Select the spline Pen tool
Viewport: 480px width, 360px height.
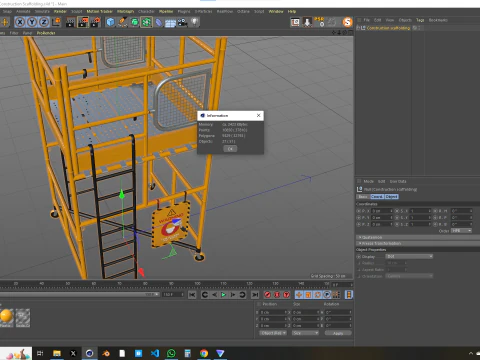click(122, 22)
